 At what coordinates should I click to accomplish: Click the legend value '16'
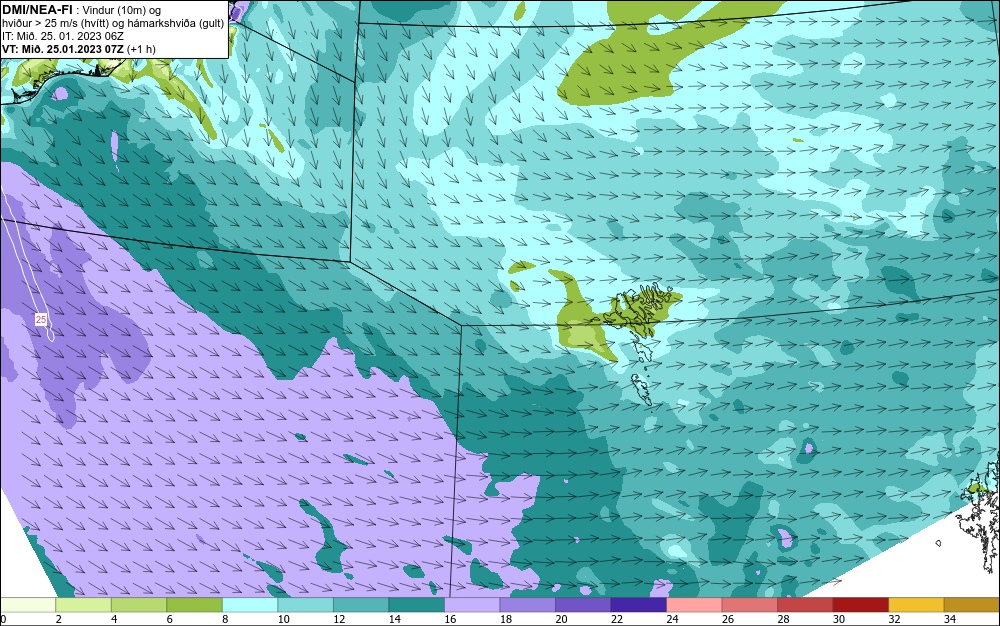point(450,619)
